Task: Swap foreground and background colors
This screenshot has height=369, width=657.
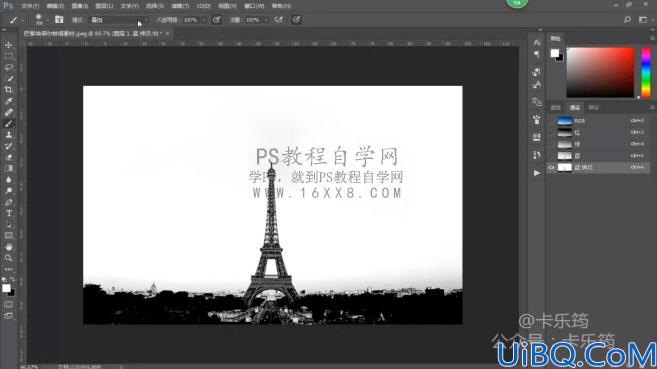Action: coord(12,279)
